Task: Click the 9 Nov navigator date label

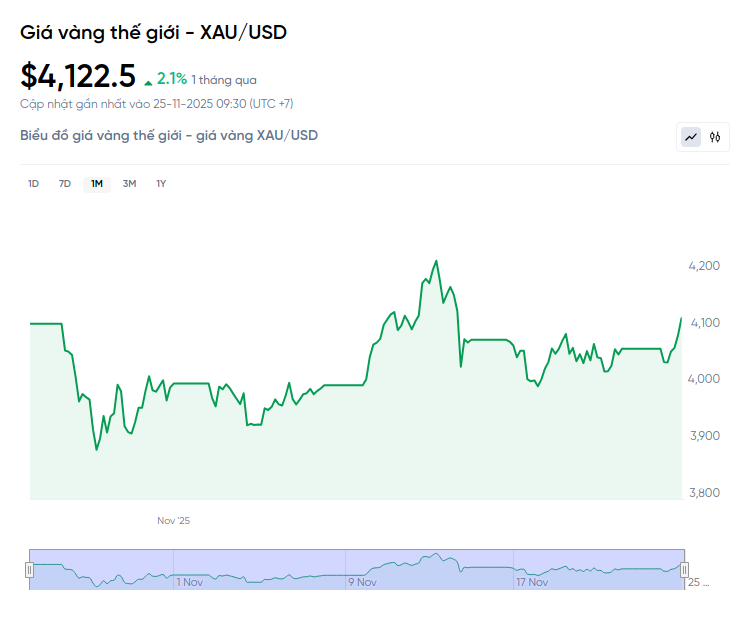Action: (x=362, y=582)
